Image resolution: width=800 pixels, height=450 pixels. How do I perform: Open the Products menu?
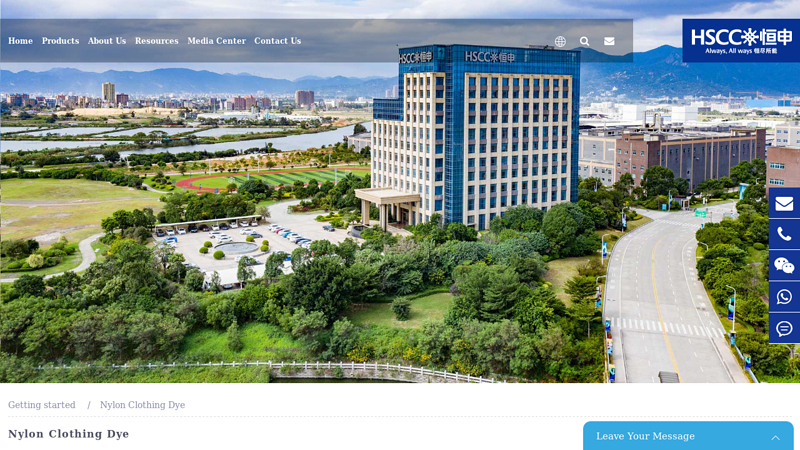[60, 41]
